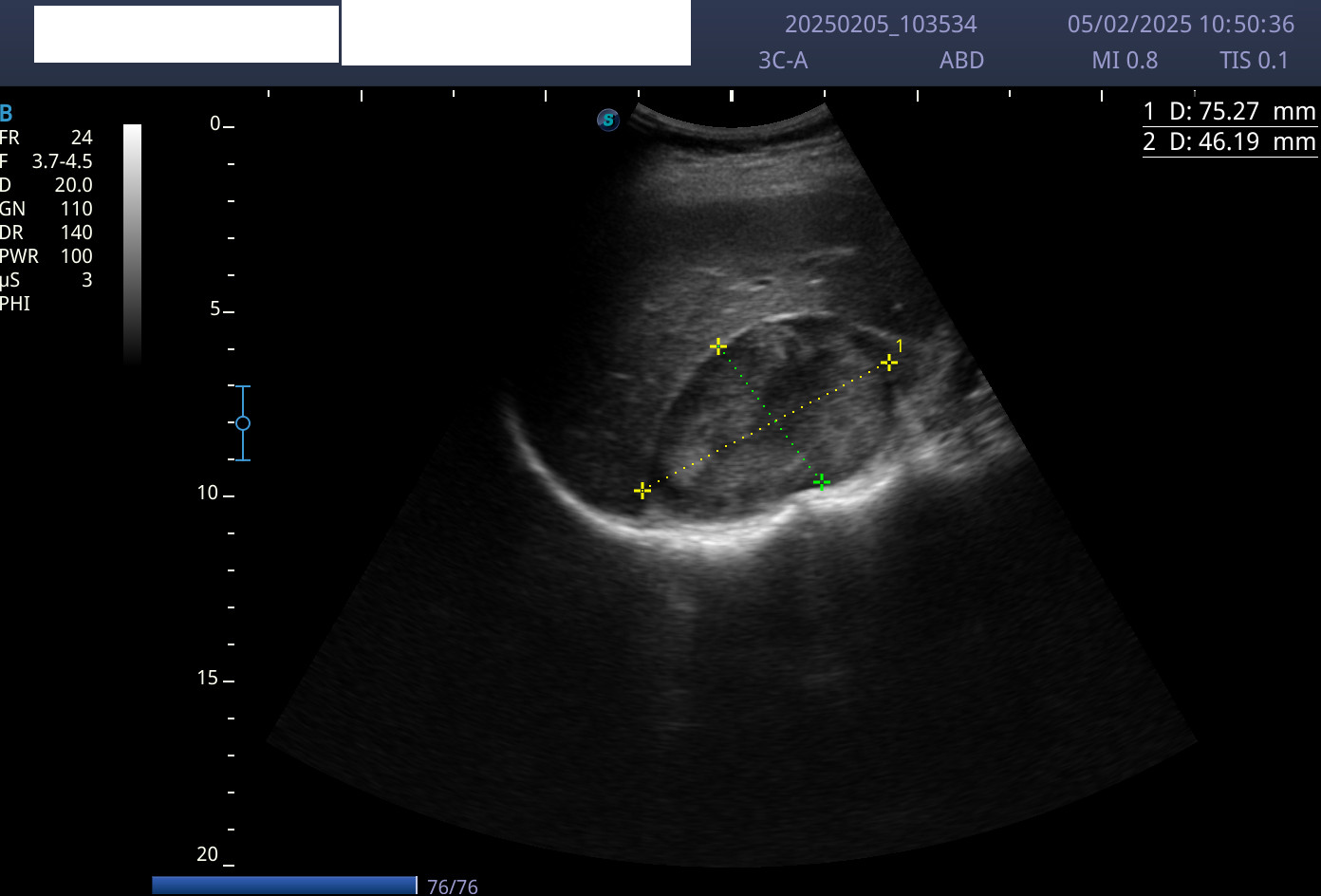The width and height of the screenshot is (1321, 896).
Task: Select the green caliper cross near the bright echo
Action: [822, 482]
